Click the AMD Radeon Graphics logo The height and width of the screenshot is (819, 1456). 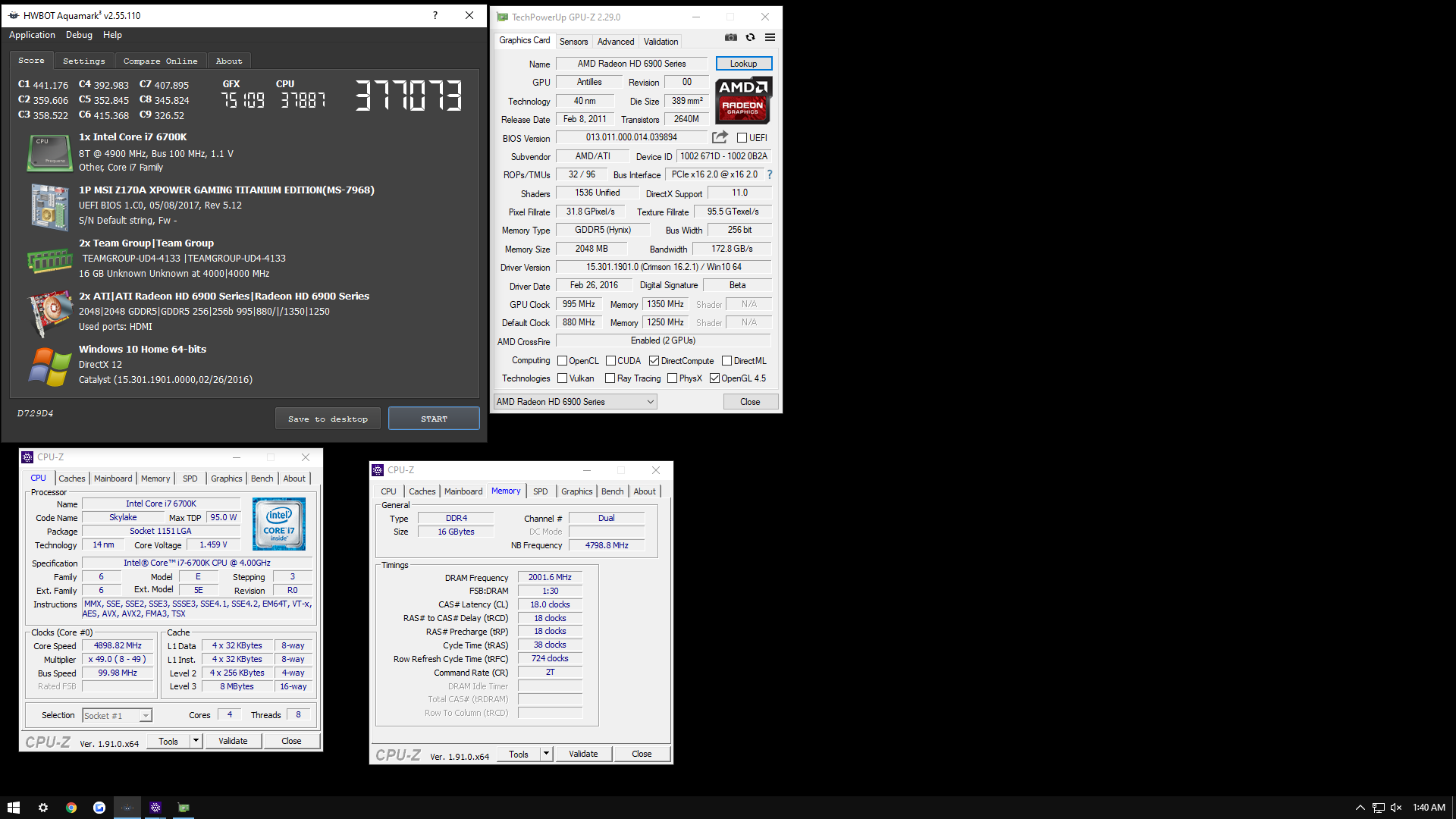tap(743, 100)
